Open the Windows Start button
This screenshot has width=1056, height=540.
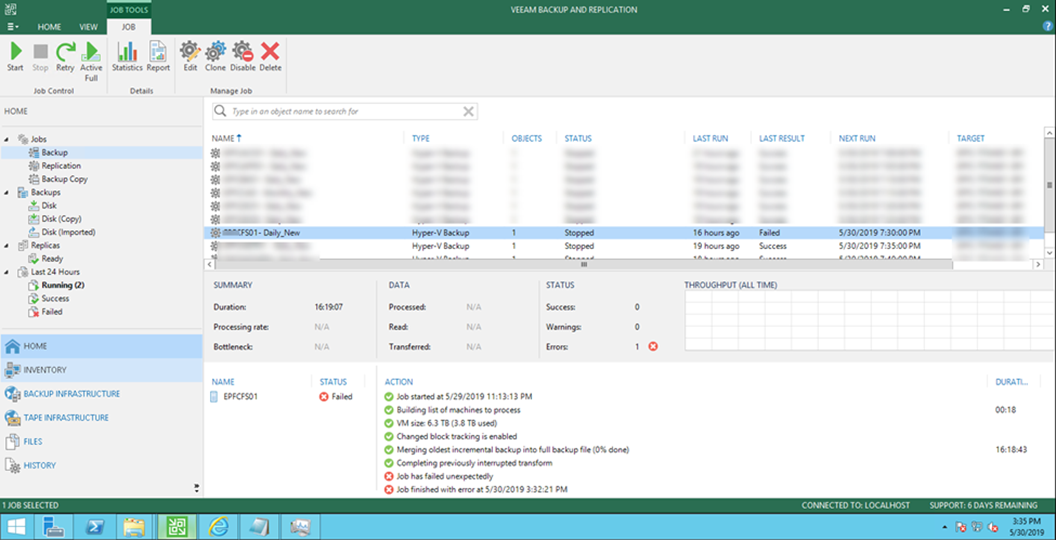[x=17, y=527]
